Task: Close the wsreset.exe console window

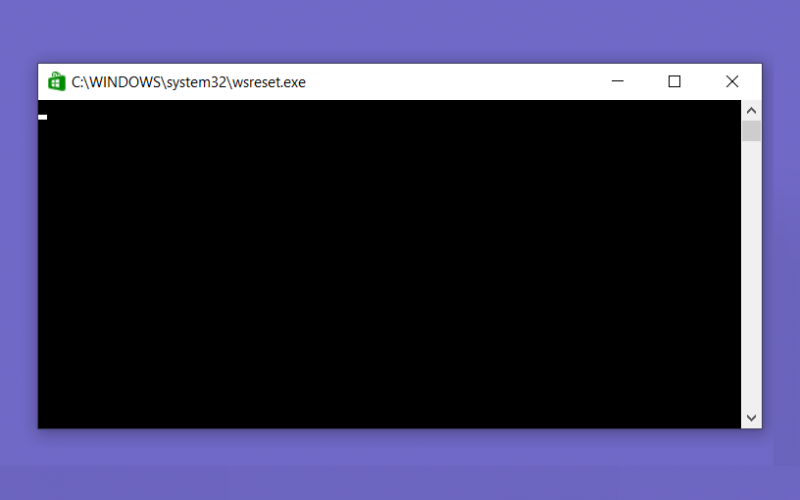Action: click(x=732, y=82)
